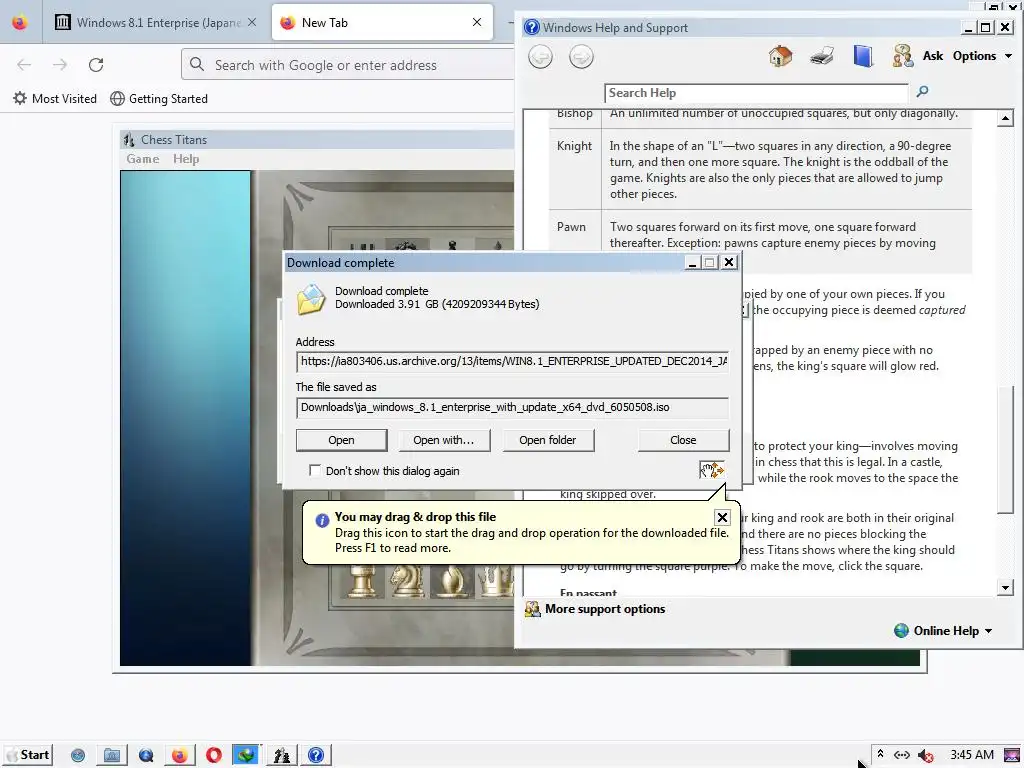This screenshot has height=768, width=1024.
Task: Click the network tray icon
Action: coord(902,755)
